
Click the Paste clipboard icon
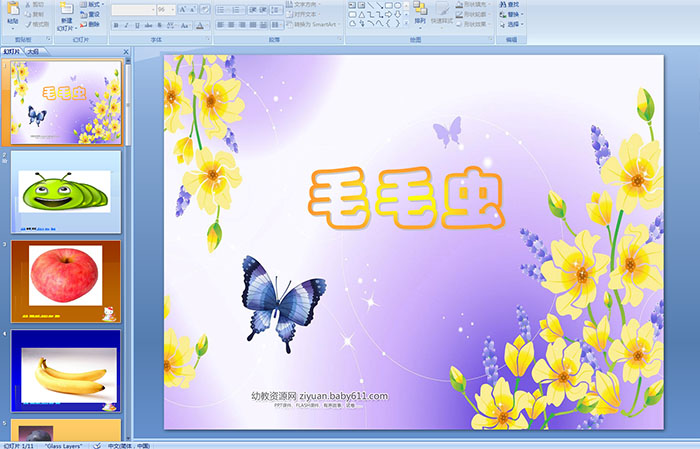tap(13, 10)
